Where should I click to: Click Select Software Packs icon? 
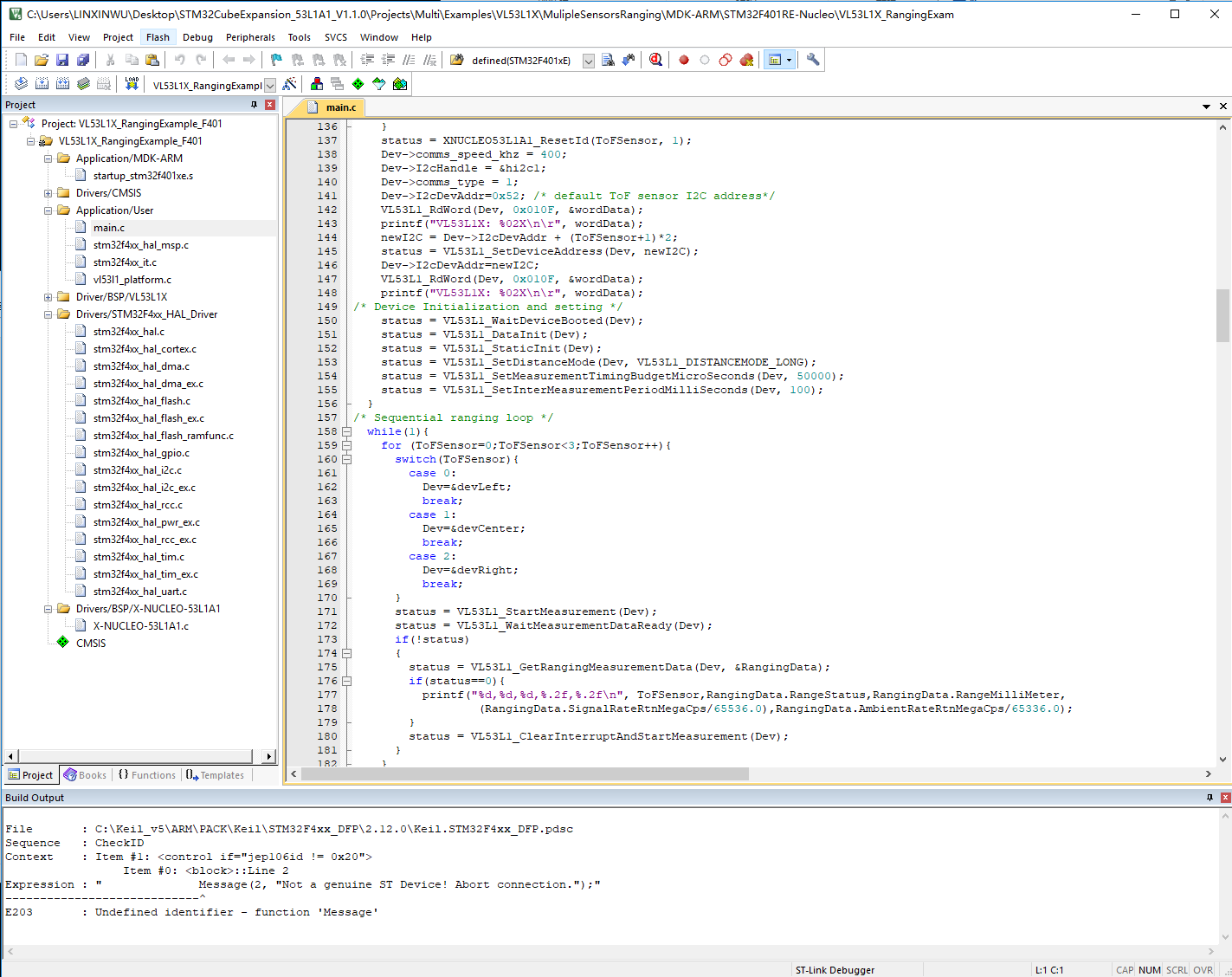(x=379, y=84)
